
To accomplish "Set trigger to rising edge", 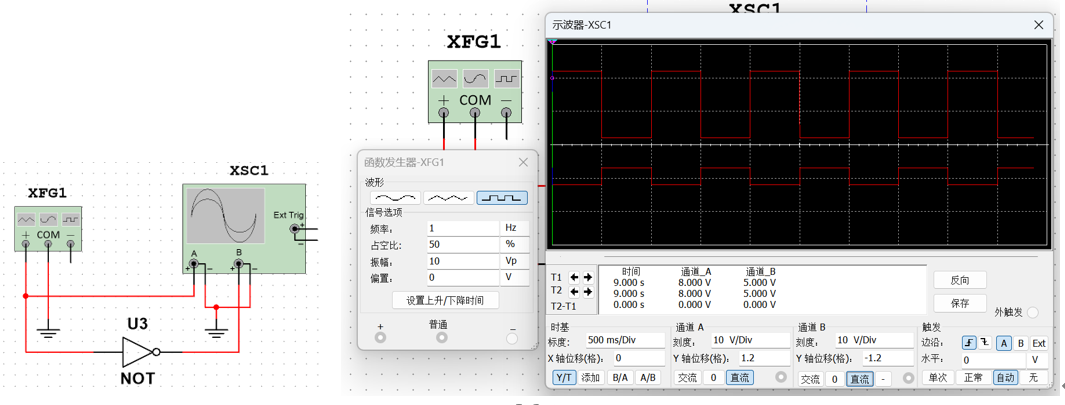I will pos(969,342).
